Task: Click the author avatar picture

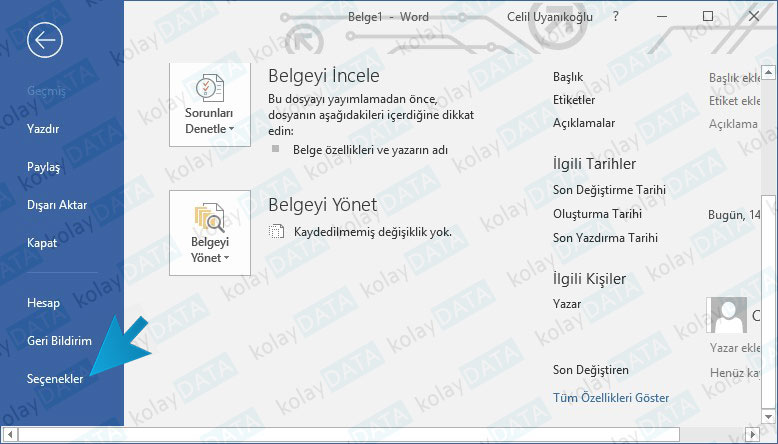Action: tap(726, 316)
